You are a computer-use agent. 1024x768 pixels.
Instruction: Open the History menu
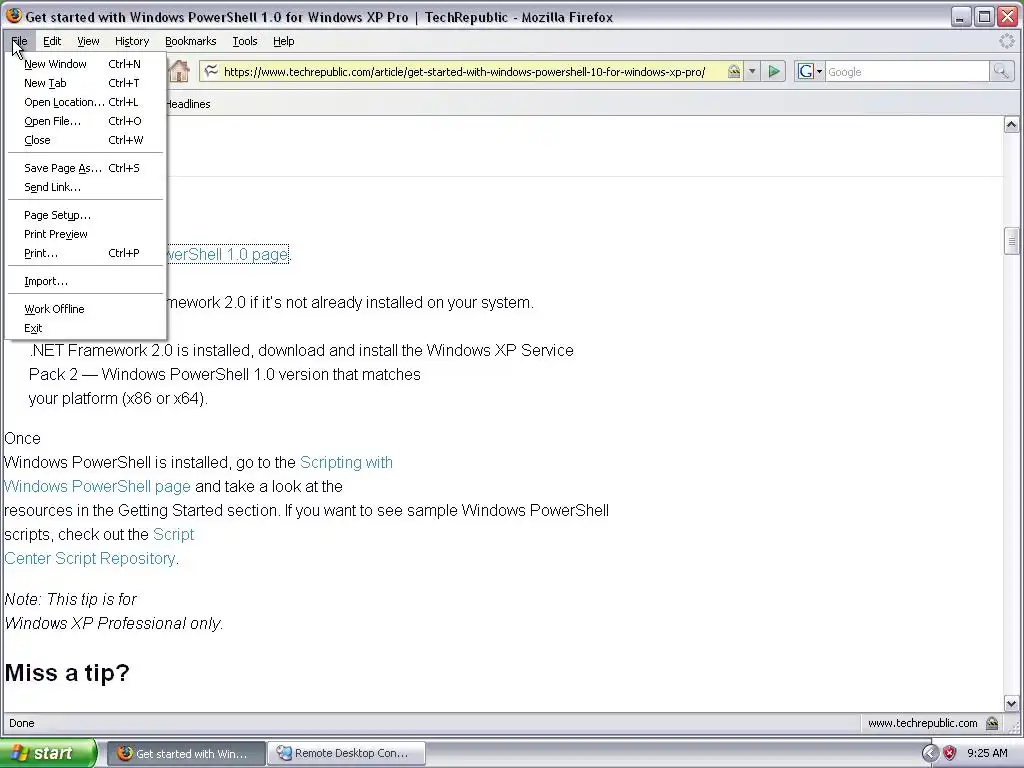pos(132,41)
